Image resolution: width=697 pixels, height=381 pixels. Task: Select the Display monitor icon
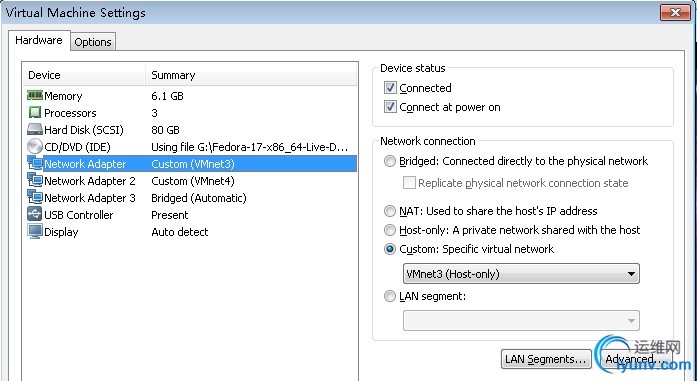[35, 231]
